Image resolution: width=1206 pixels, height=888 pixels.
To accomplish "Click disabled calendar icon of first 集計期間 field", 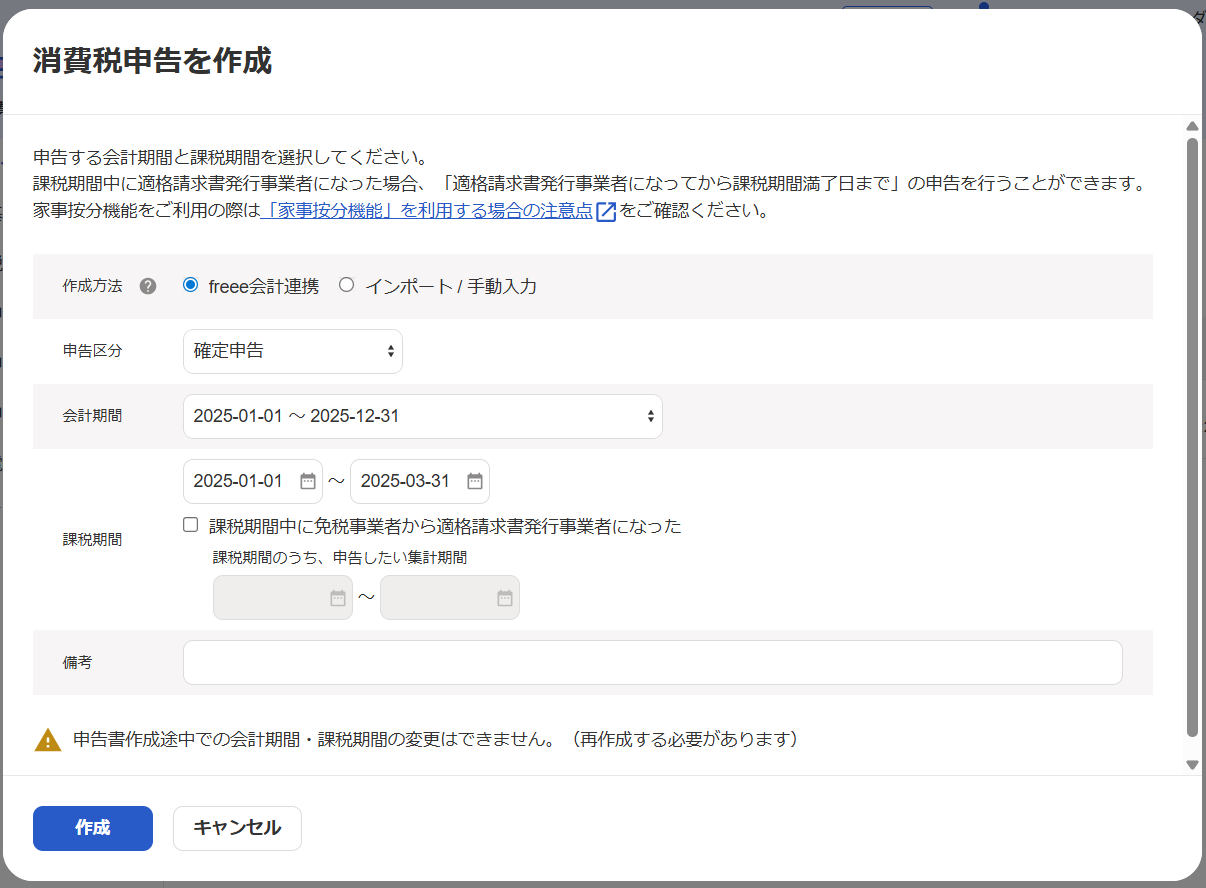I will (x=338, y=597).
